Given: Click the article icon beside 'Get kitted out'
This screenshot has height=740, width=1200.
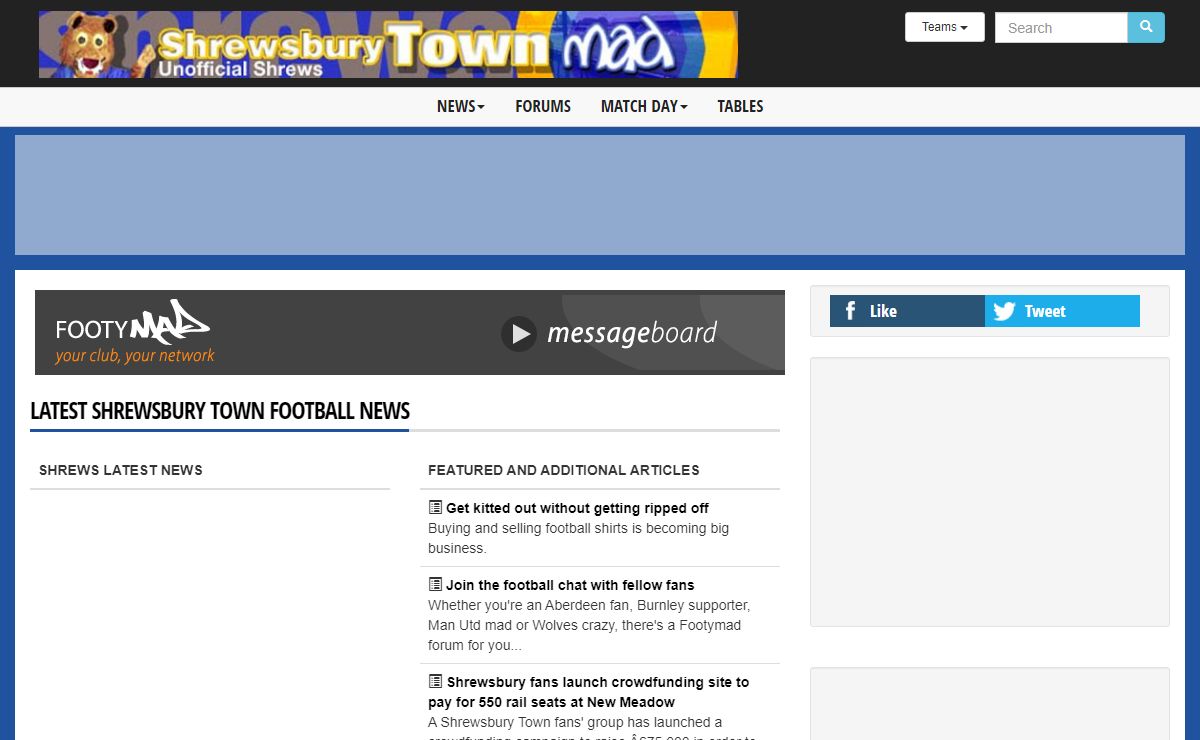Looking at the screenshot, I should tap(435, 507).
